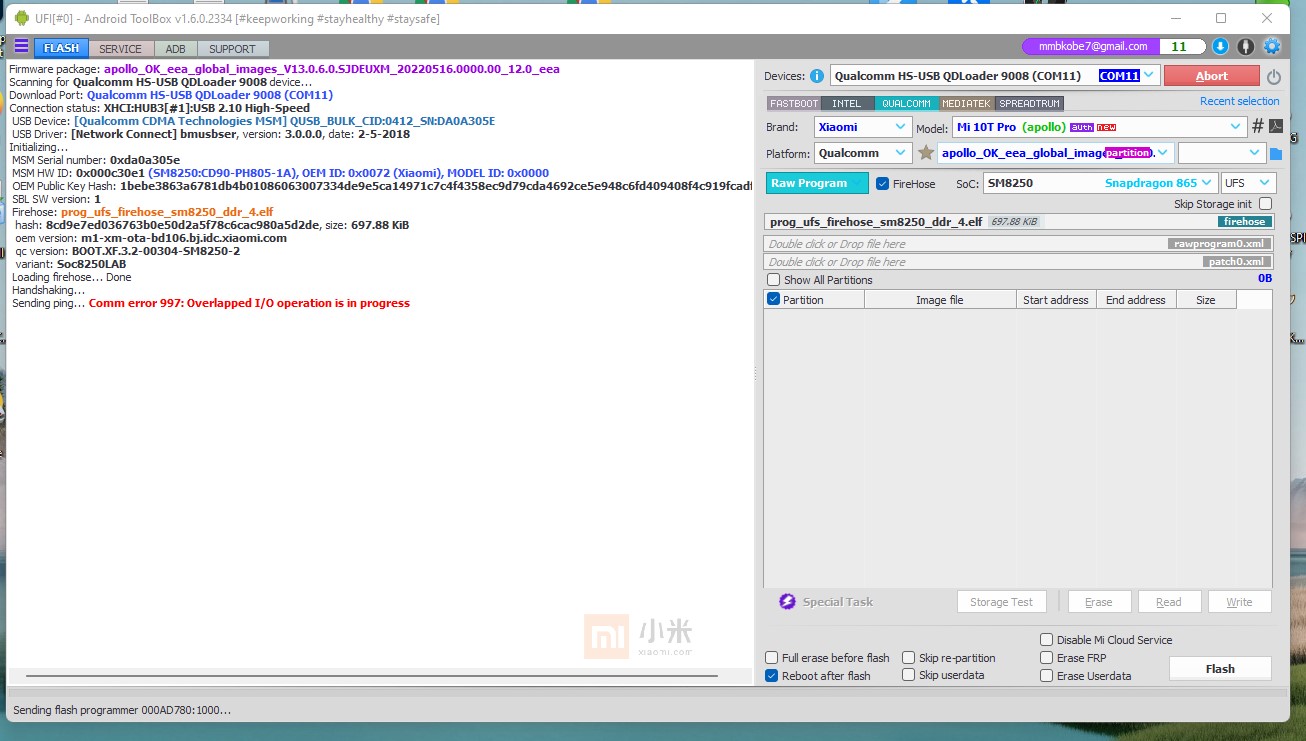Select the QUALCOMM mode tab

(x=907, y=103)
